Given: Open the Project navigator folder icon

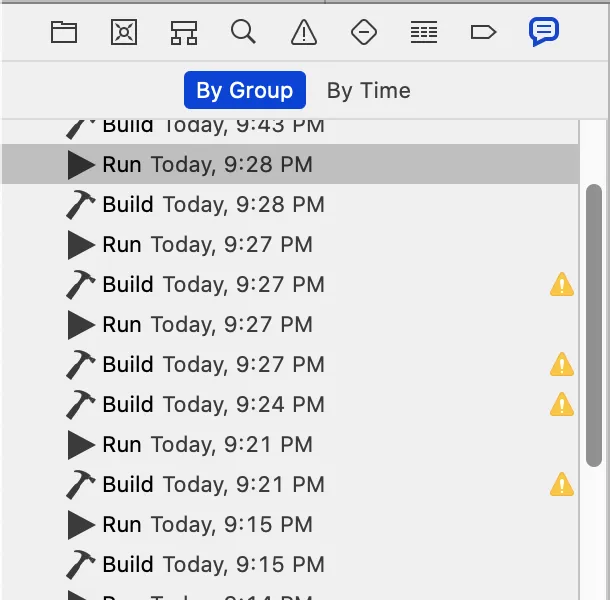Looking at the screenshot, I should 64,32.
